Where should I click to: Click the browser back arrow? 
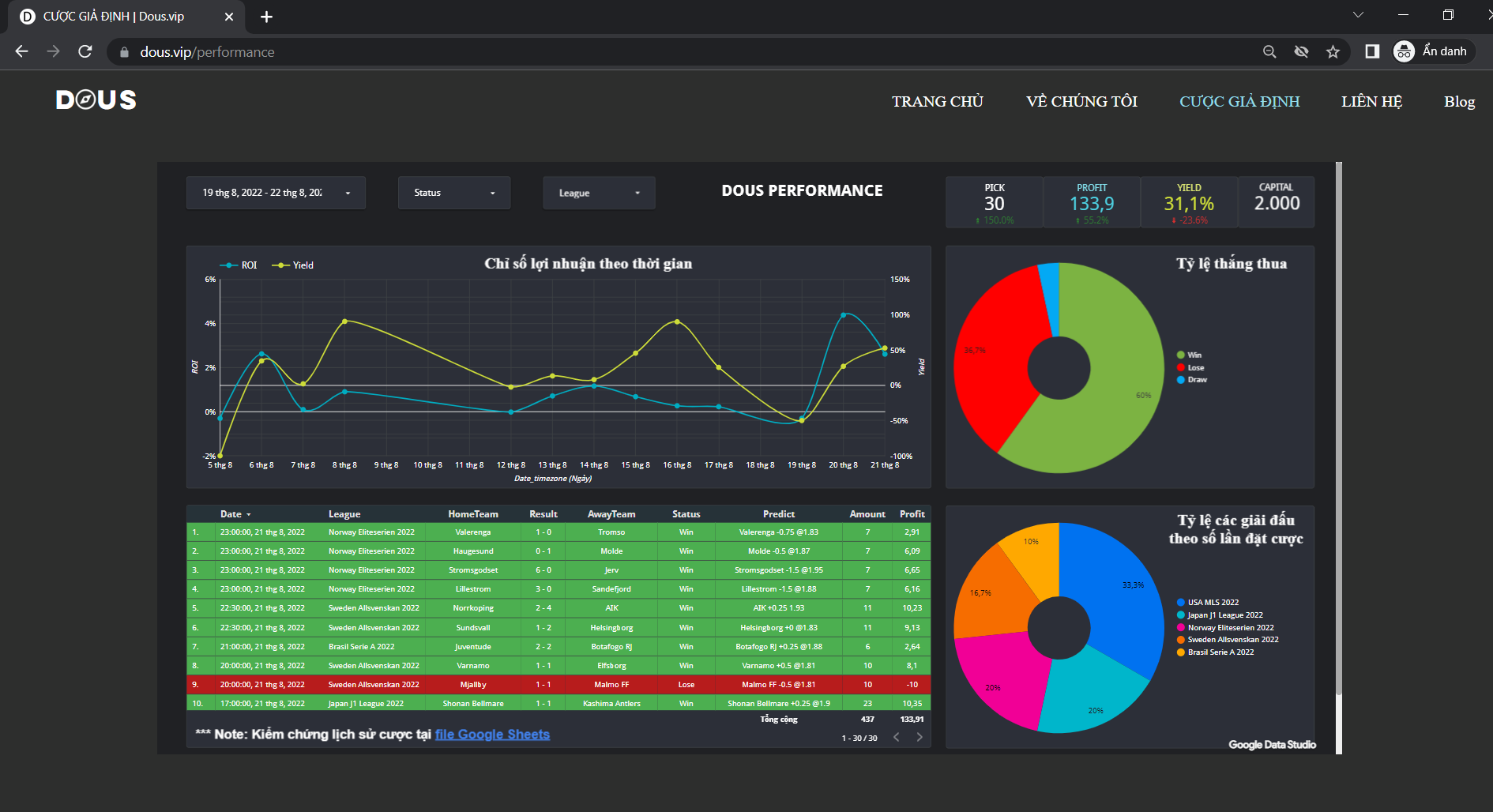coord(21,51)
